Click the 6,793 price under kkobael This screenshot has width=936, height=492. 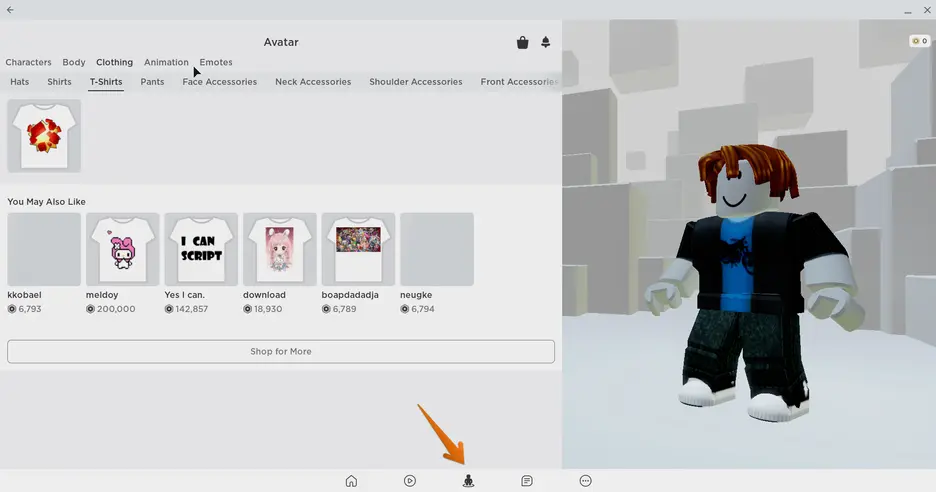point(24,309)
